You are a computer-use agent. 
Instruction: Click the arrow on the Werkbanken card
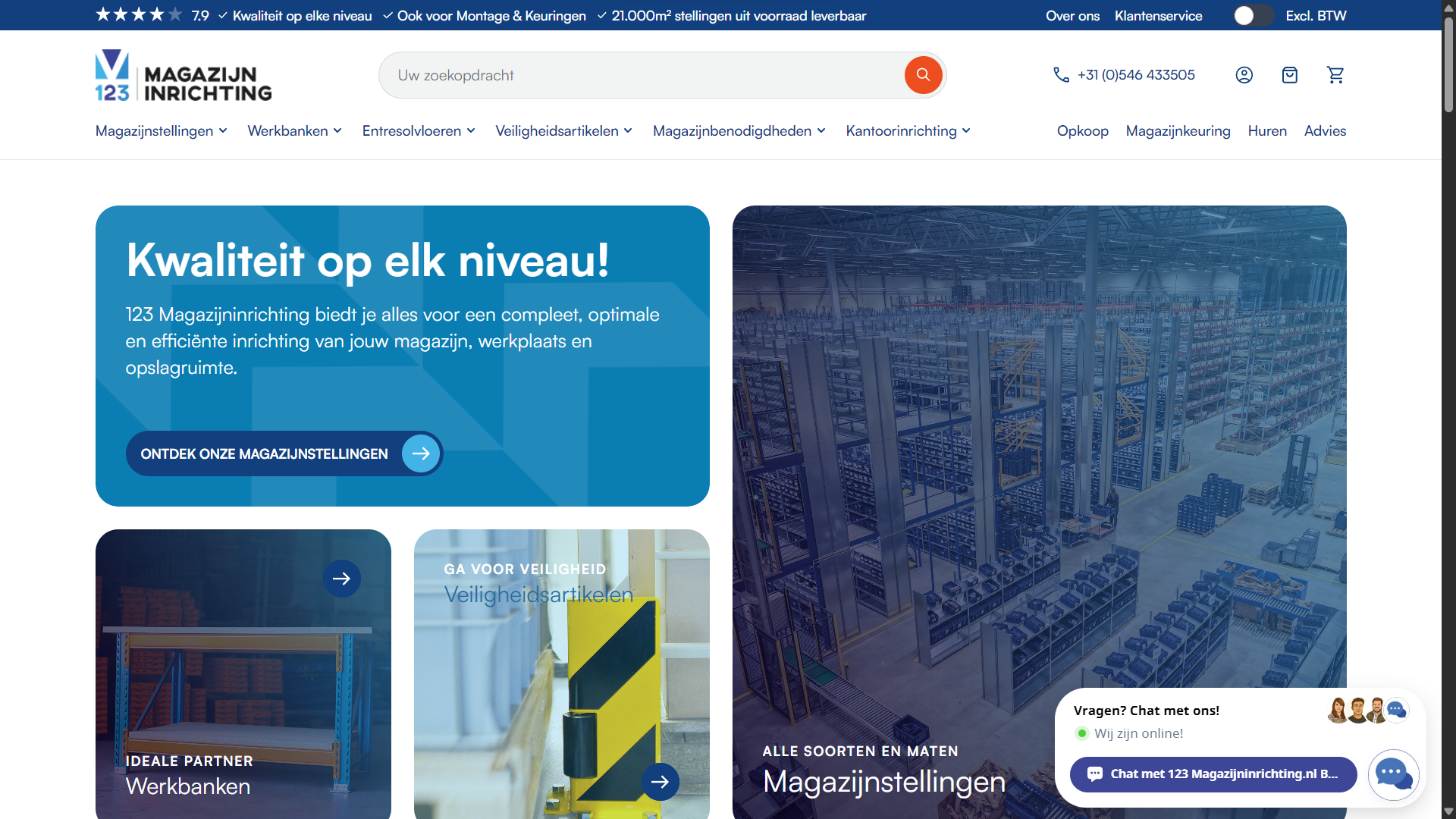click(341, 579)
